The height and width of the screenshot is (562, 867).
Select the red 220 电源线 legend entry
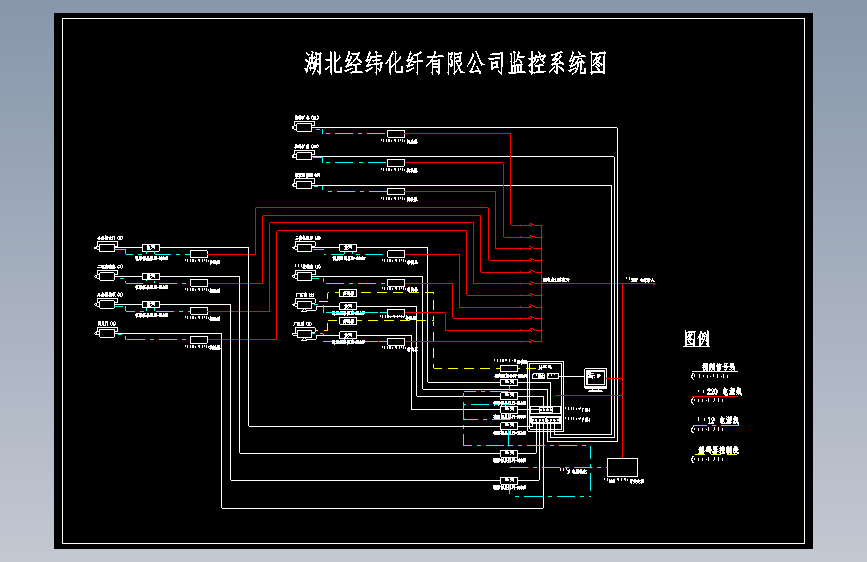(x=717, y=394)
